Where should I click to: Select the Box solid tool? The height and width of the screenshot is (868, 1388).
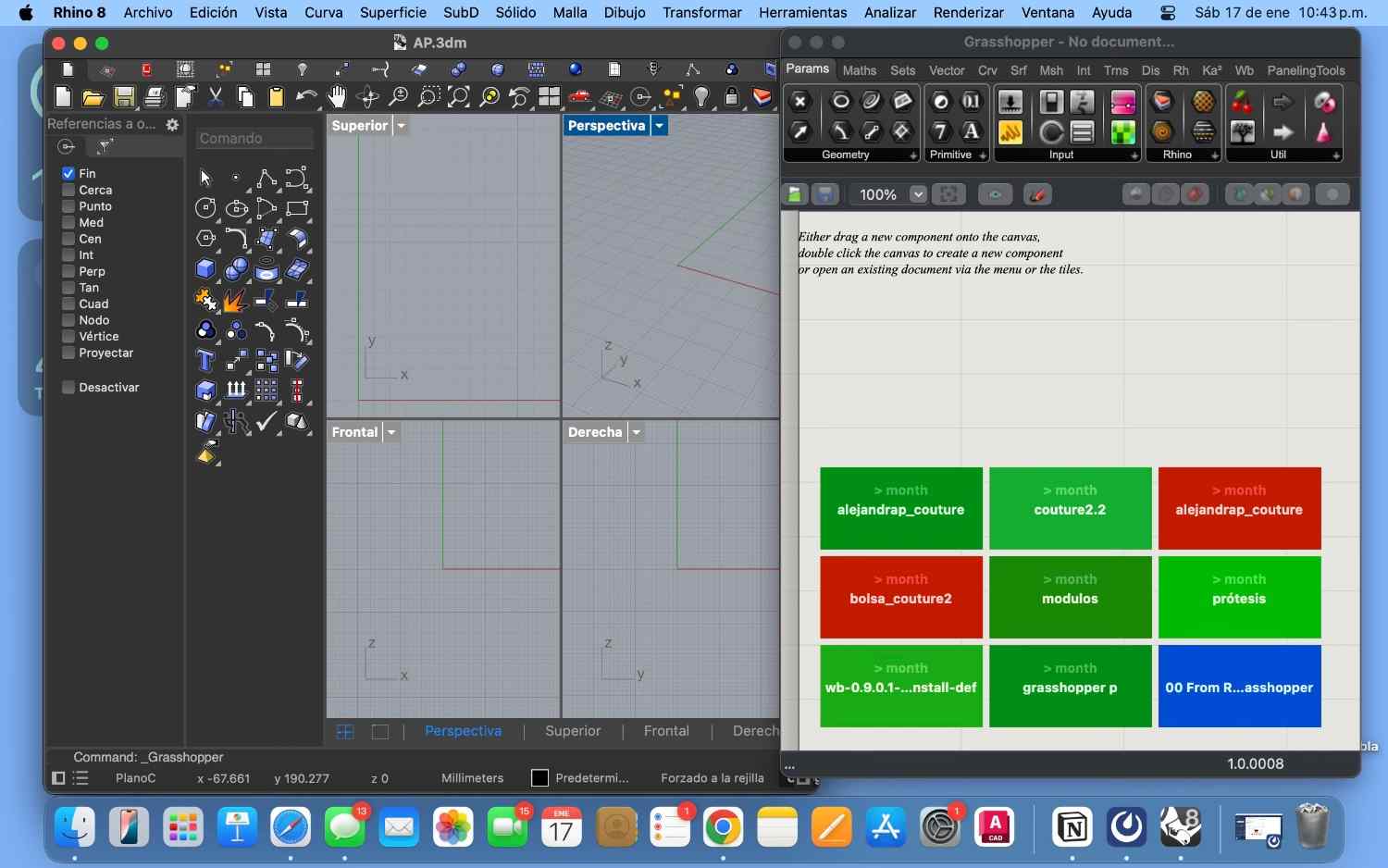(205, 269)
